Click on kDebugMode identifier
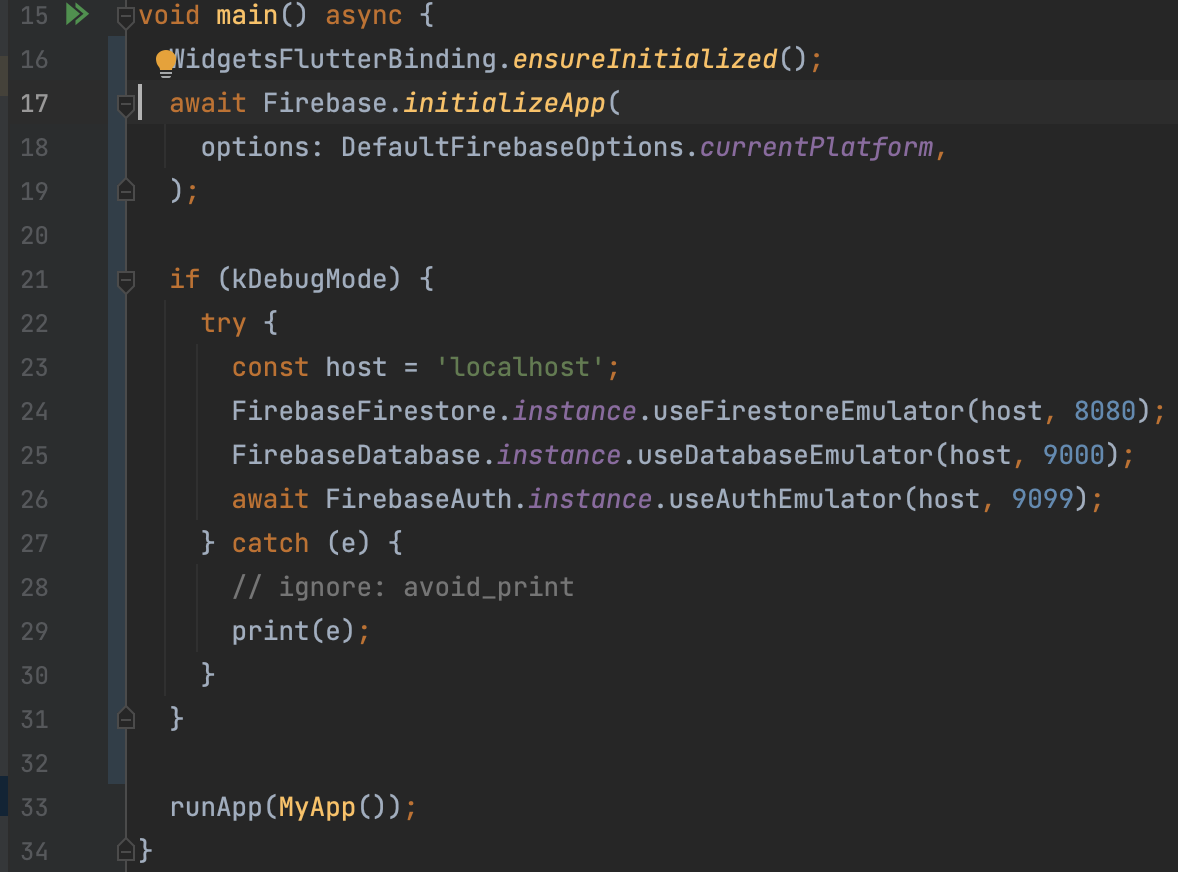The image size is (1178, 872). click(x=309, y=279)
